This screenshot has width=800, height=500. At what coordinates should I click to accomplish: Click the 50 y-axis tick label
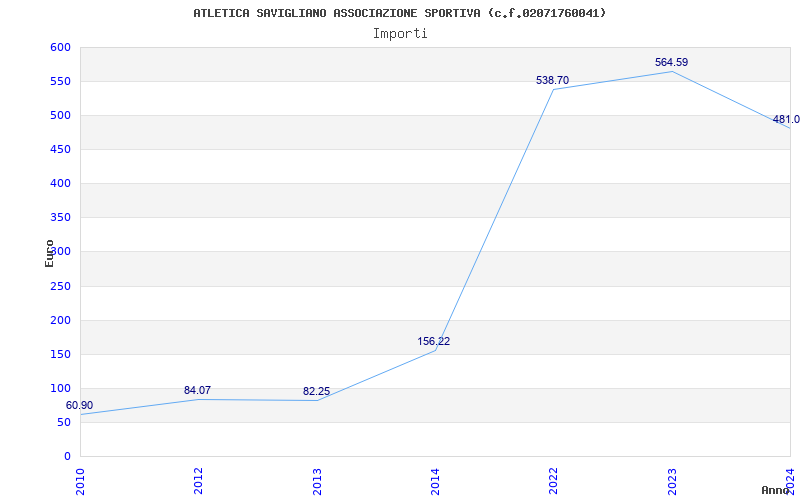click(63, 422)
